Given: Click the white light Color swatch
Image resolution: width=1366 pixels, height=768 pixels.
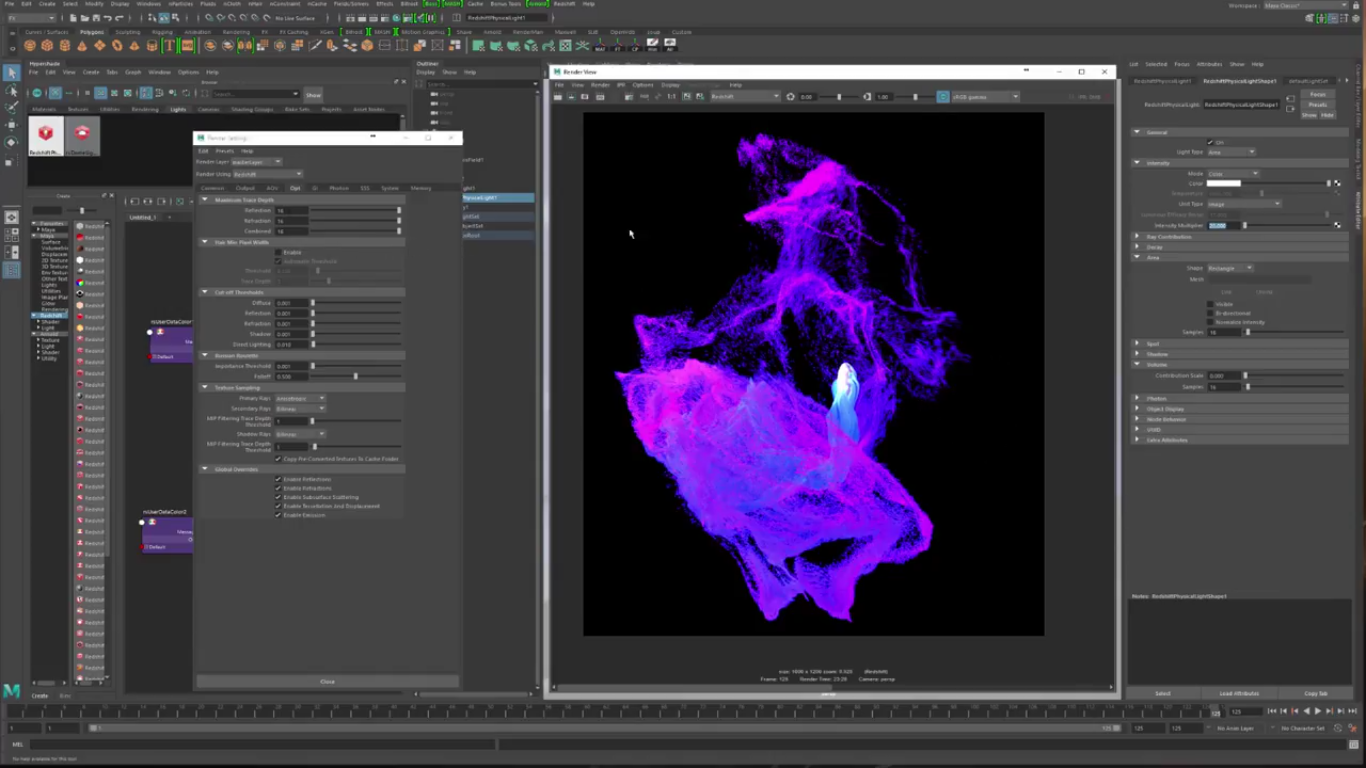Looking at the screenshot, I should click(x=1223, y=184).
